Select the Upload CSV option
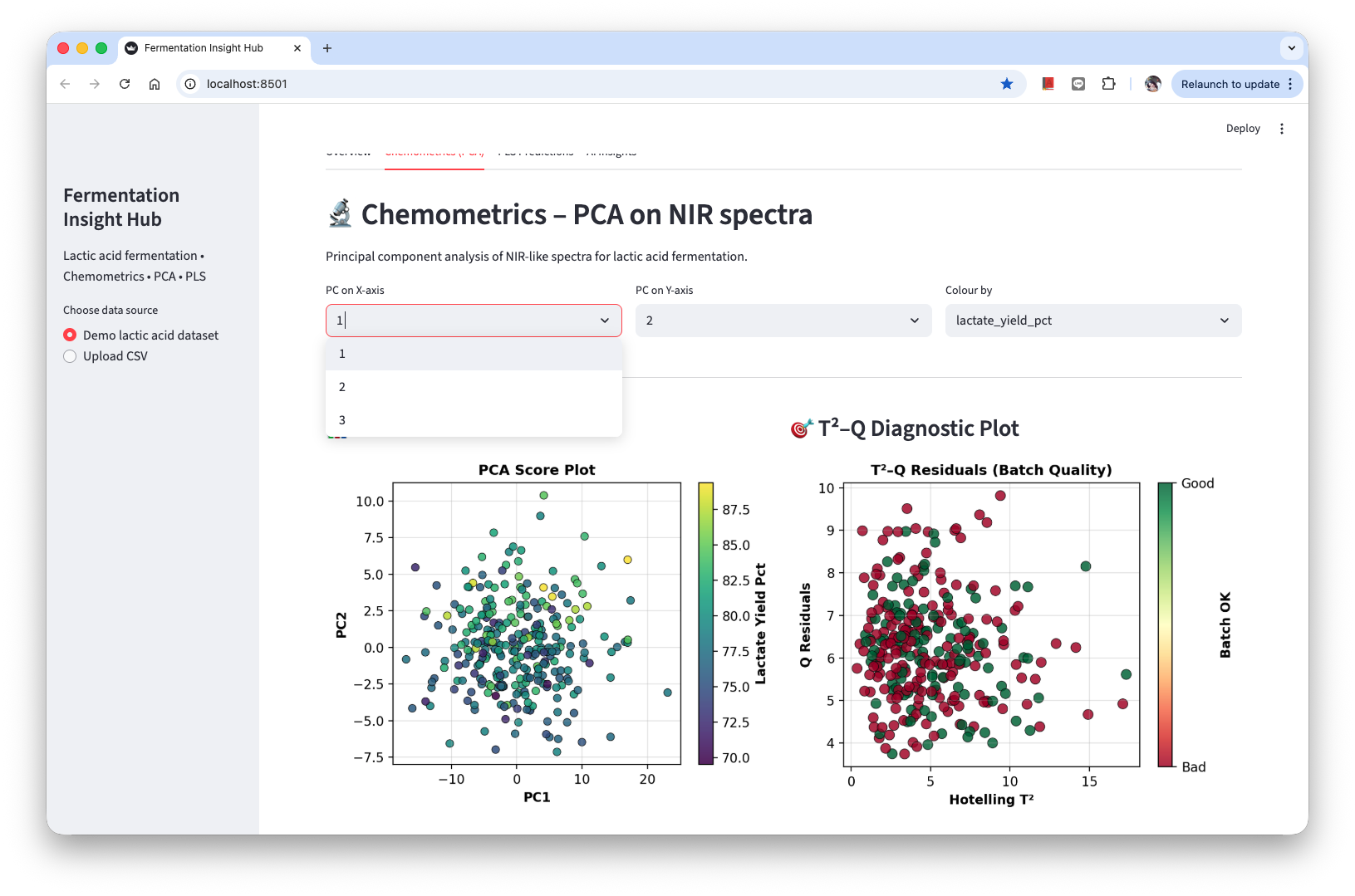 [106, 356]
